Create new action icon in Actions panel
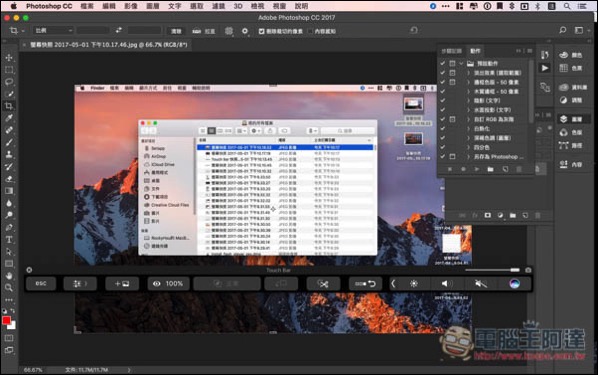598x375 pixels. point(505,169)
